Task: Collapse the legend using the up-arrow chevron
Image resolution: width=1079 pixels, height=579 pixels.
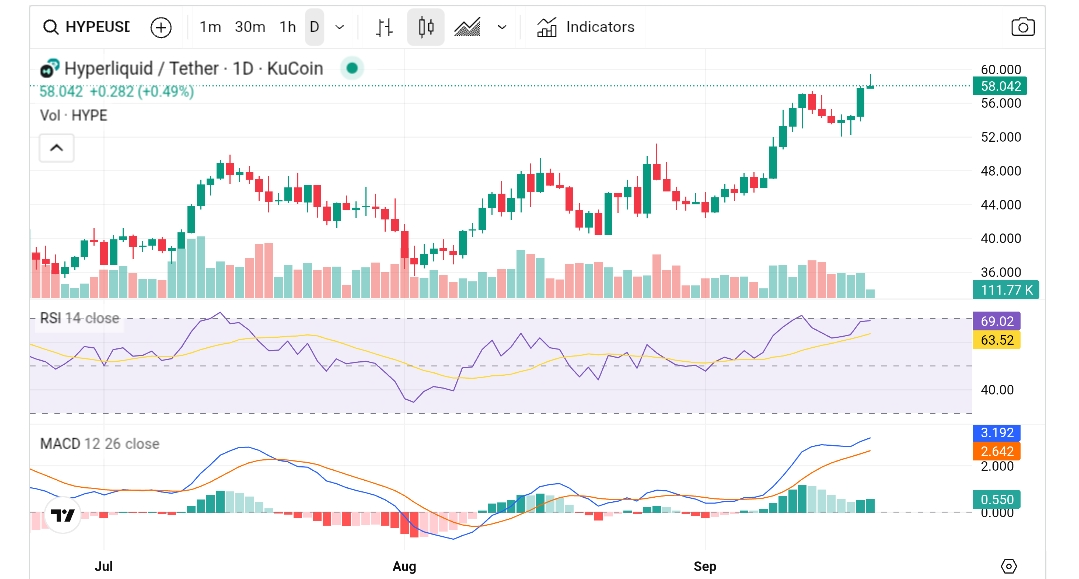Action: click(x=56, y=147)
